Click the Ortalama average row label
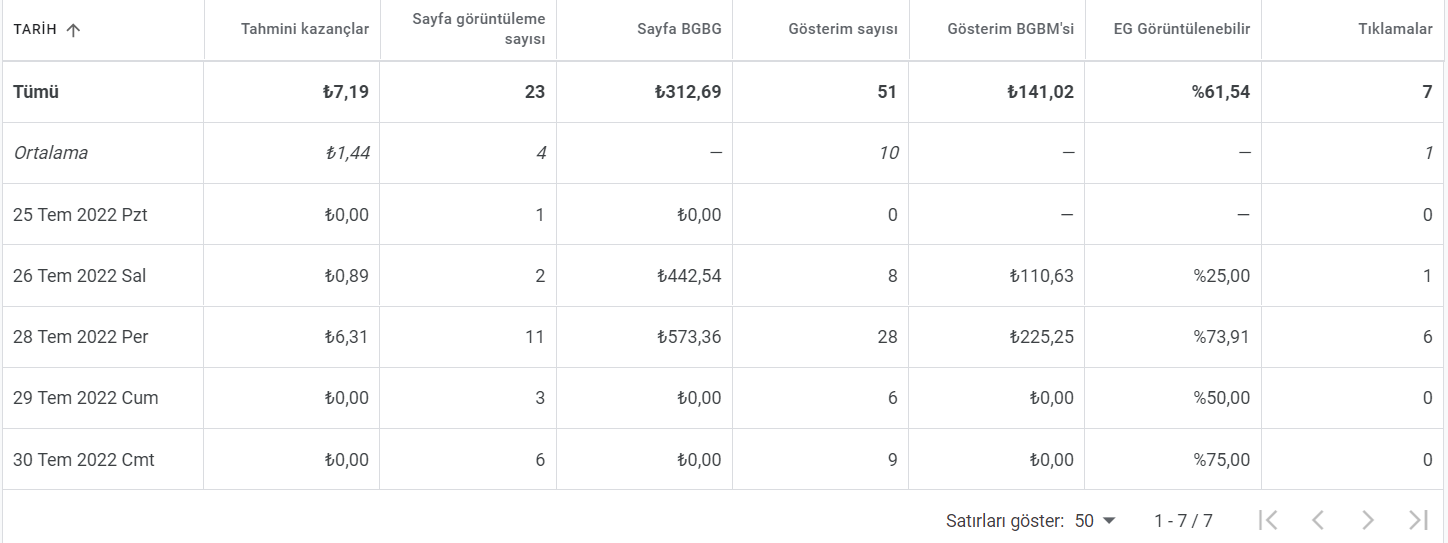Image resolution: width=1448 pixels, height=543 pixels. (x=50, y=153)
